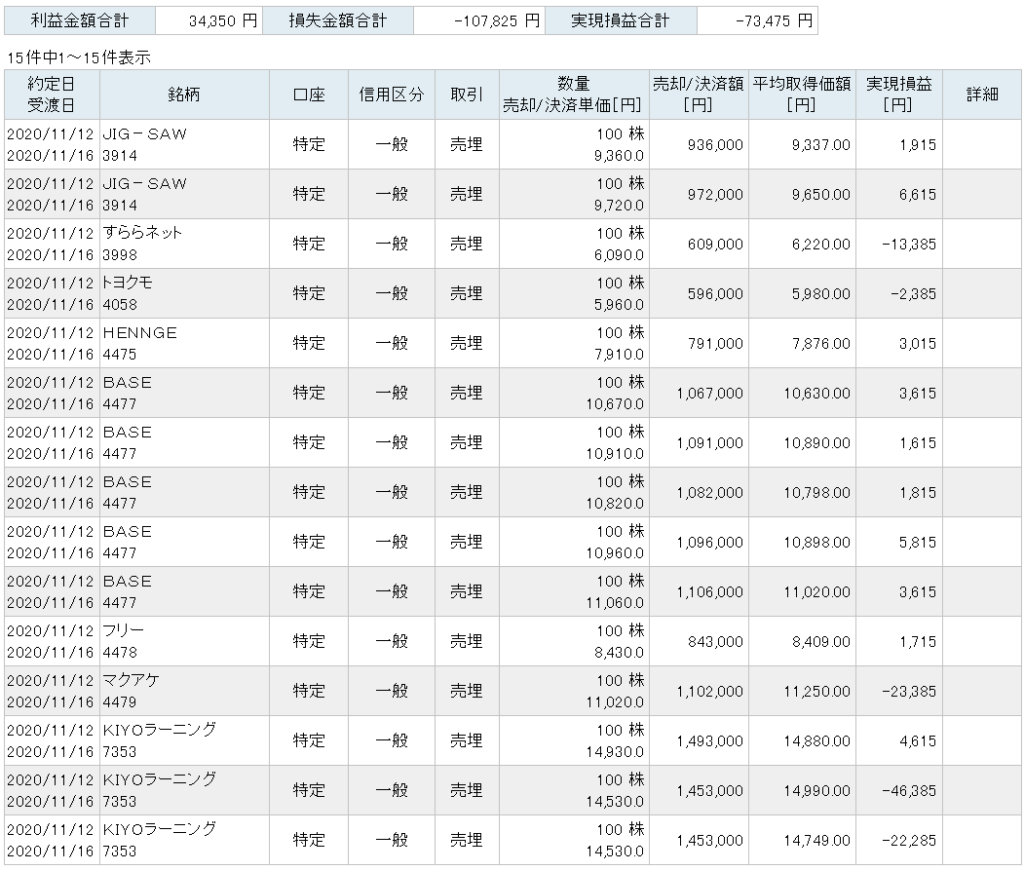Click the 約定日 受渡日 column header
Screen dimensions: 1024x871
pyautogui.click(x=52, y=95)
